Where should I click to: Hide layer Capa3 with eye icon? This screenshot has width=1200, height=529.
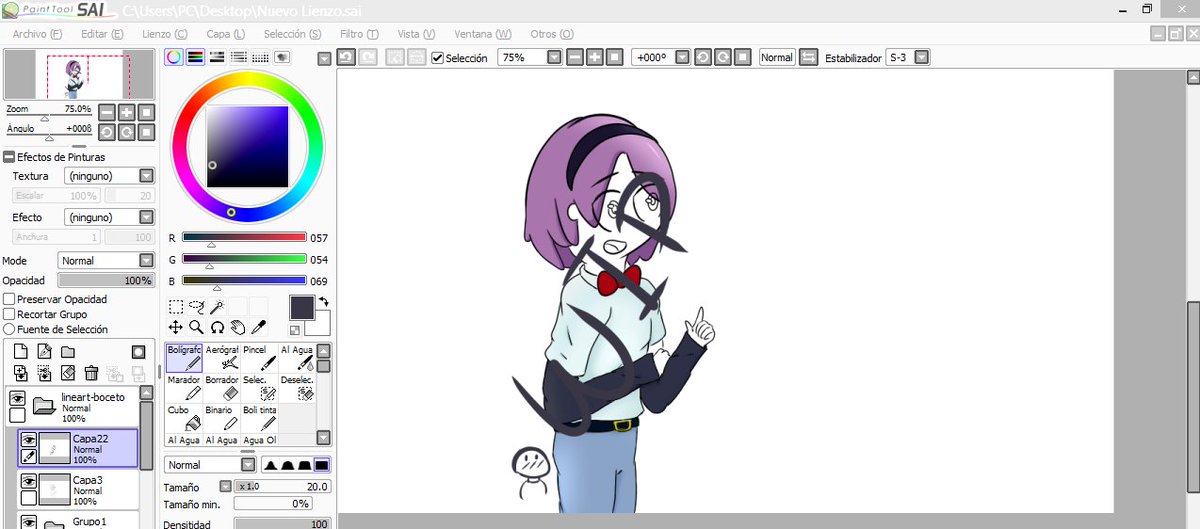pos(29,480)
